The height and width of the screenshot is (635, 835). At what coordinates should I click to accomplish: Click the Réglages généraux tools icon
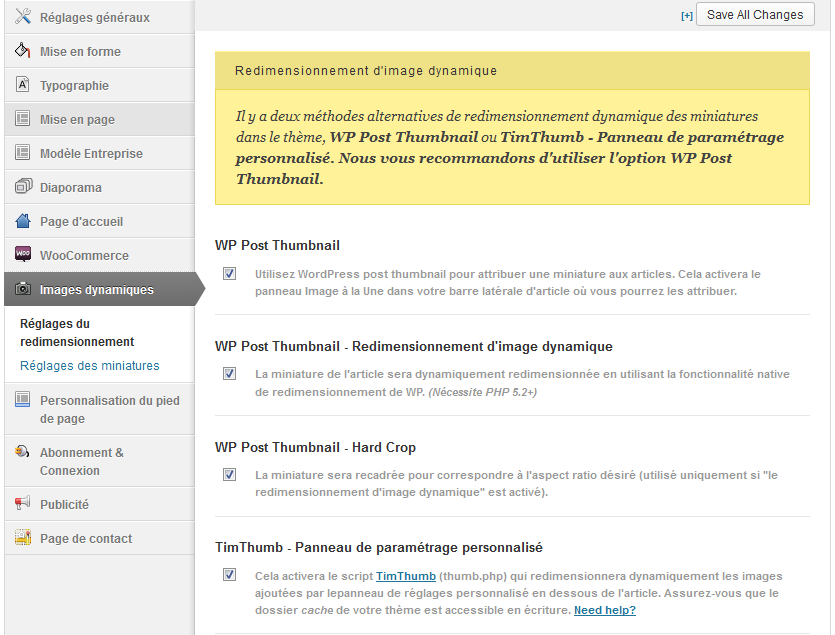pos(22,17)
